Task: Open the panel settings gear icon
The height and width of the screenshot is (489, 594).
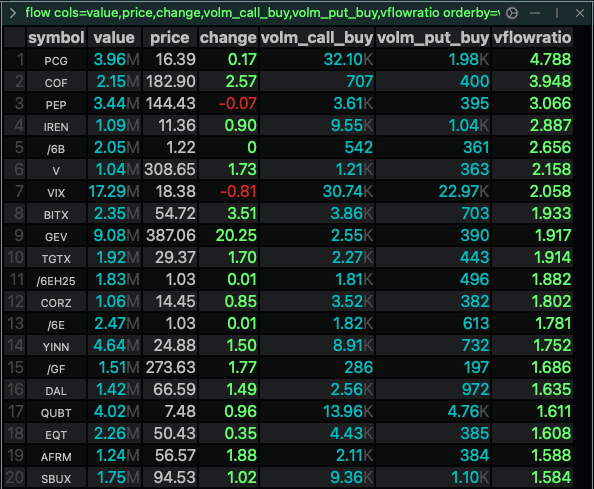Action: tap(512, 13)
